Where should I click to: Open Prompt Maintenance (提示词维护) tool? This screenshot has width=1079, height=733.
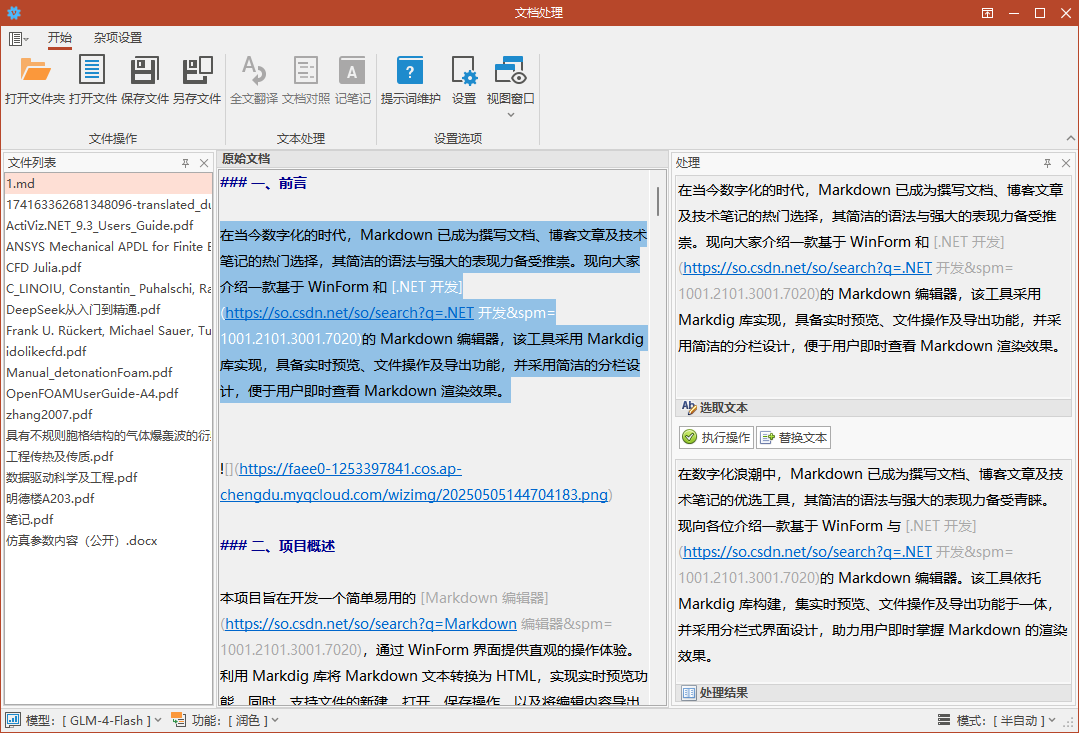410,72
